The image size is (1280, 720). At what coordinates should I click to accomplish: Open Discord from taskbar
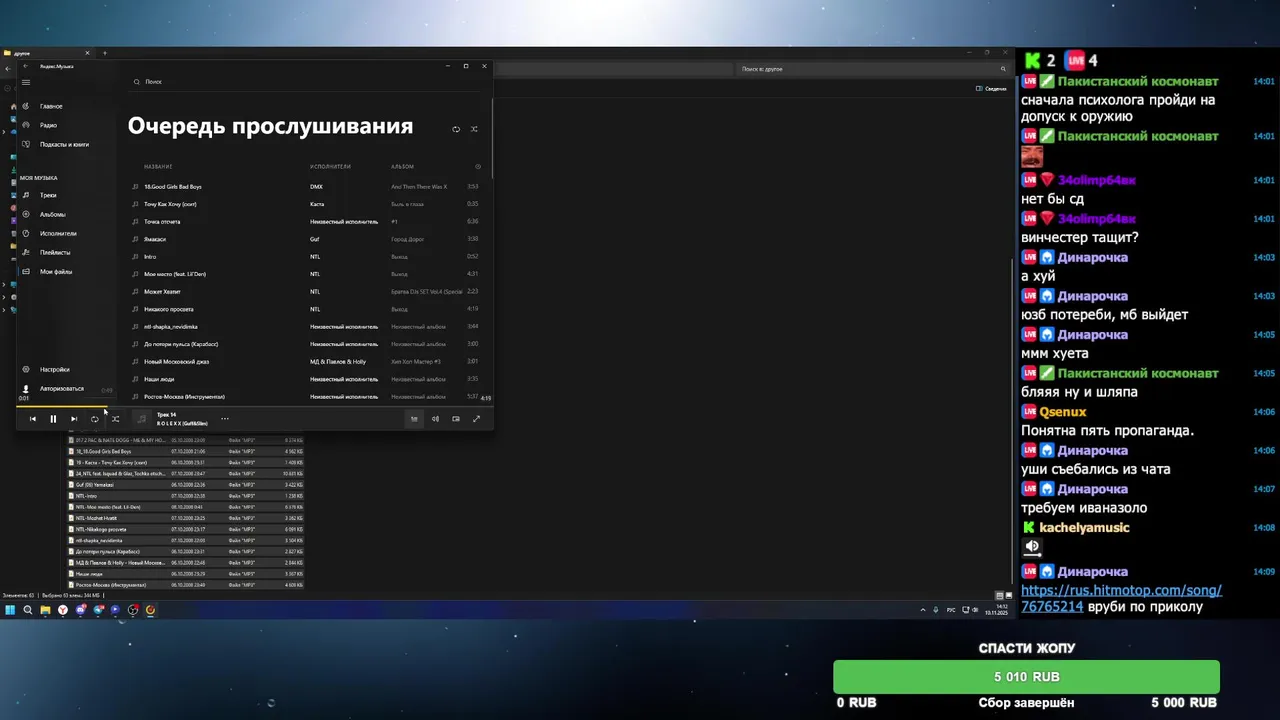click(x=81, y=610)
